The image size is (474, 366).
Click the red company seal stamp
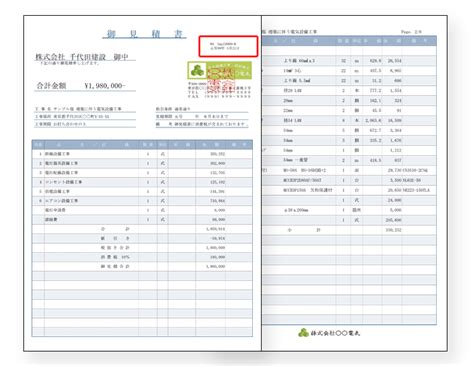221,79
